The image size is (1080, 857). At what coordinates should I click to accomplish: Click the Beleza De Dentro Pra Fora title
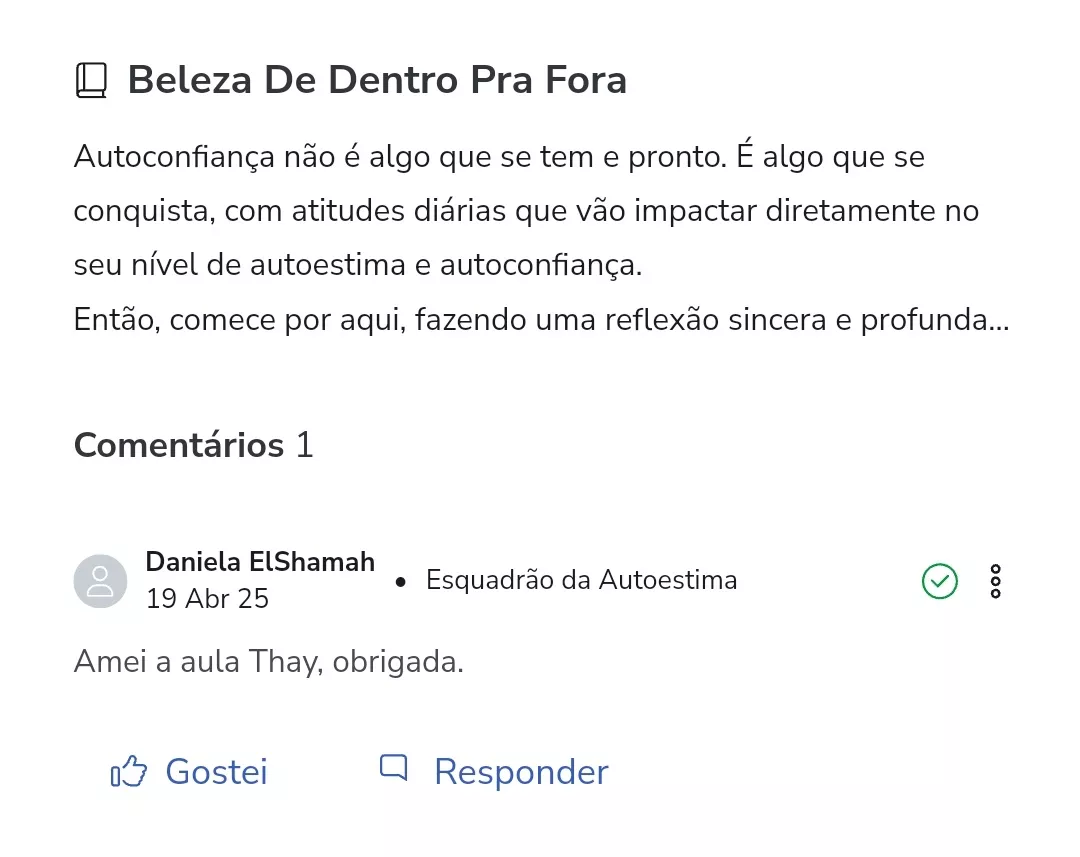click(x=377, y=80)
